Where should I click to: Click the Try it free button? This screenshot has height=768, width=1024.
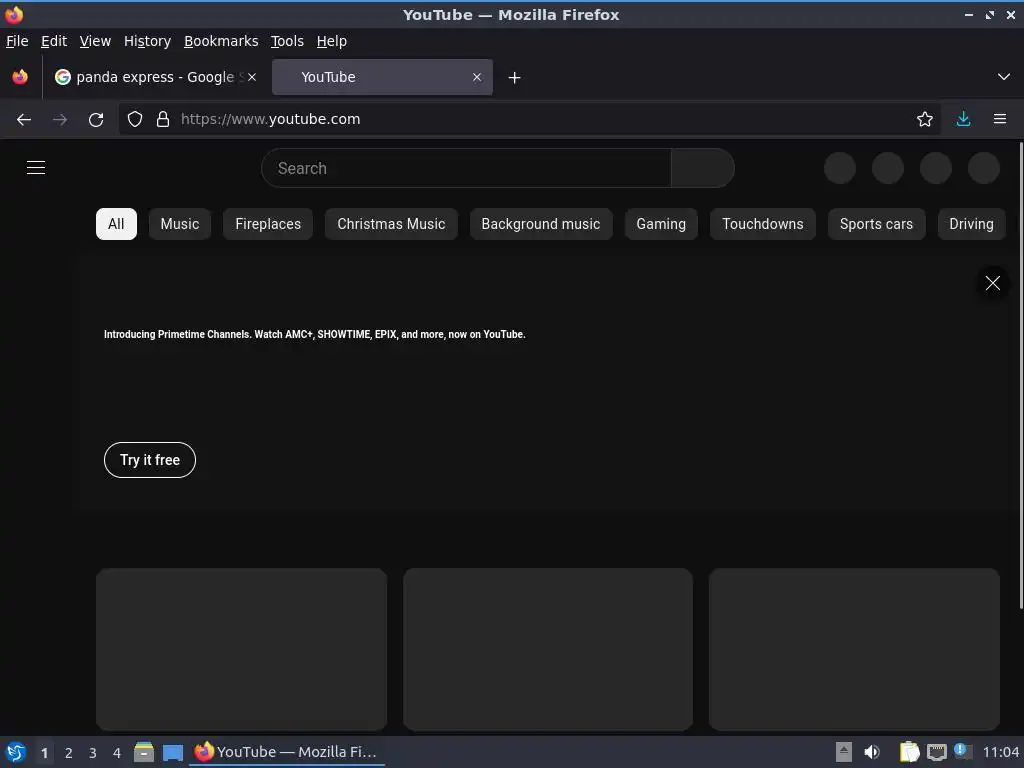(x=150, y=460)
